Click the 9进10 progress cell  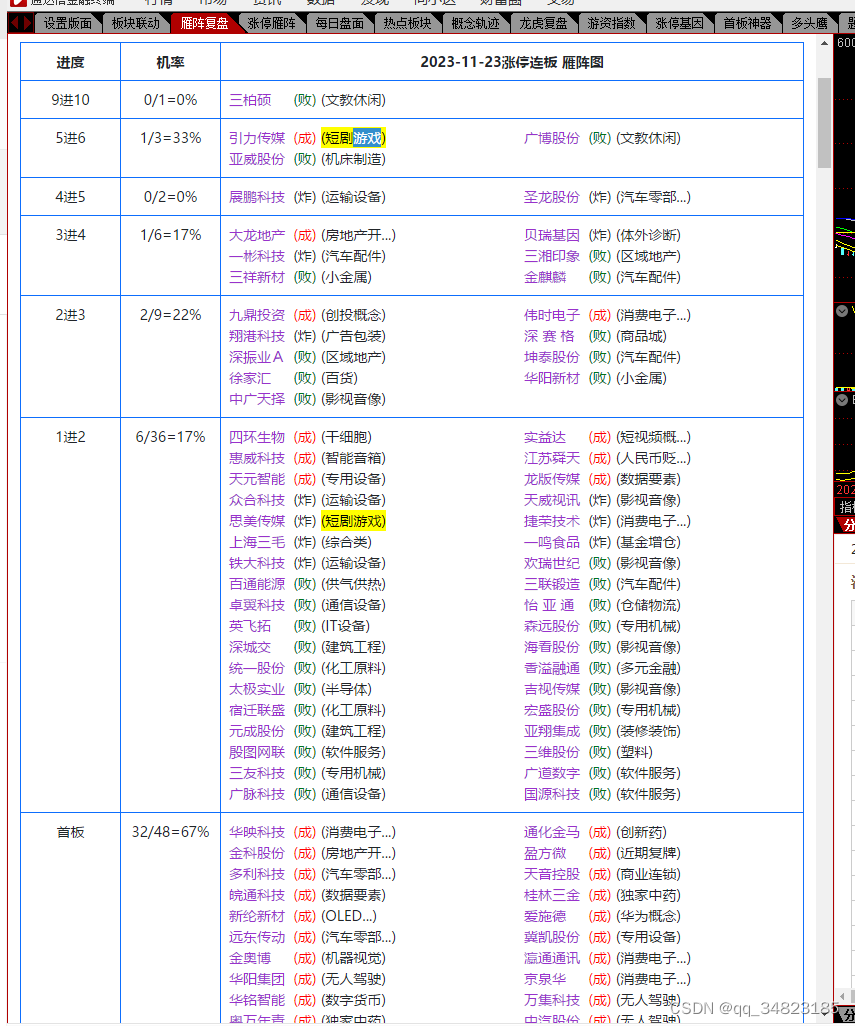(x=70, y=100)
